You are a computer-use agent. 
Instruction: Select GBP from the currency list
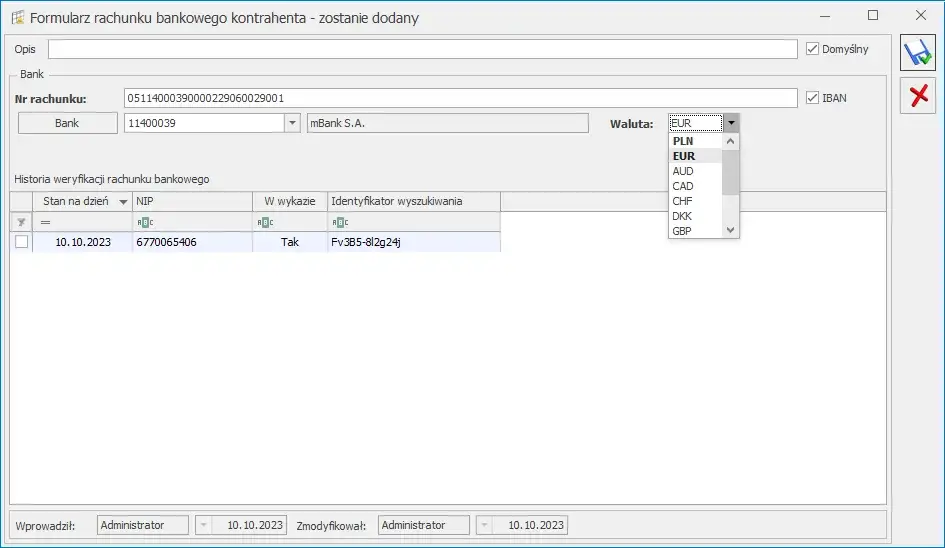click(695, 231)
